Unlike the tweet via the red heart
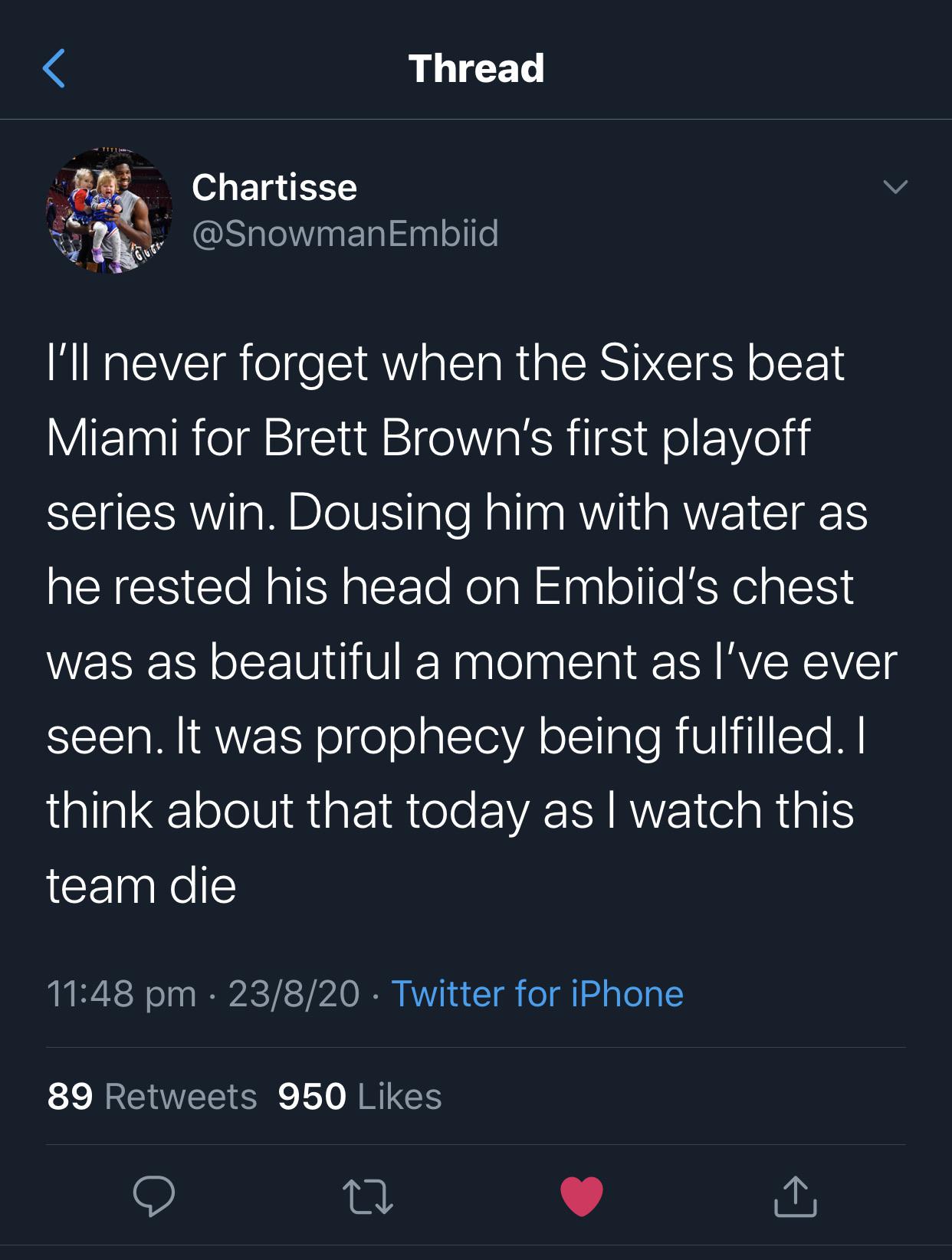Screen dimensions: 952x1260 [x=582, y=1196]
